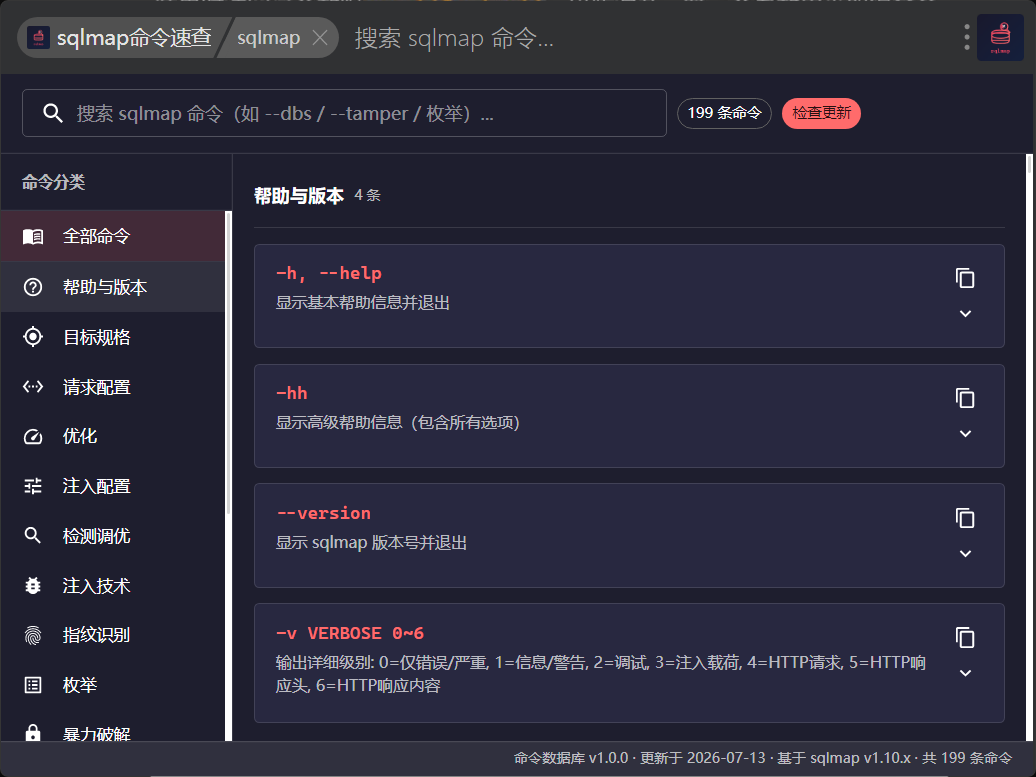Click description 显示 sqlmap 版本号并退出
Viewport: 1036px width, 777px height.
pos(371,542)
